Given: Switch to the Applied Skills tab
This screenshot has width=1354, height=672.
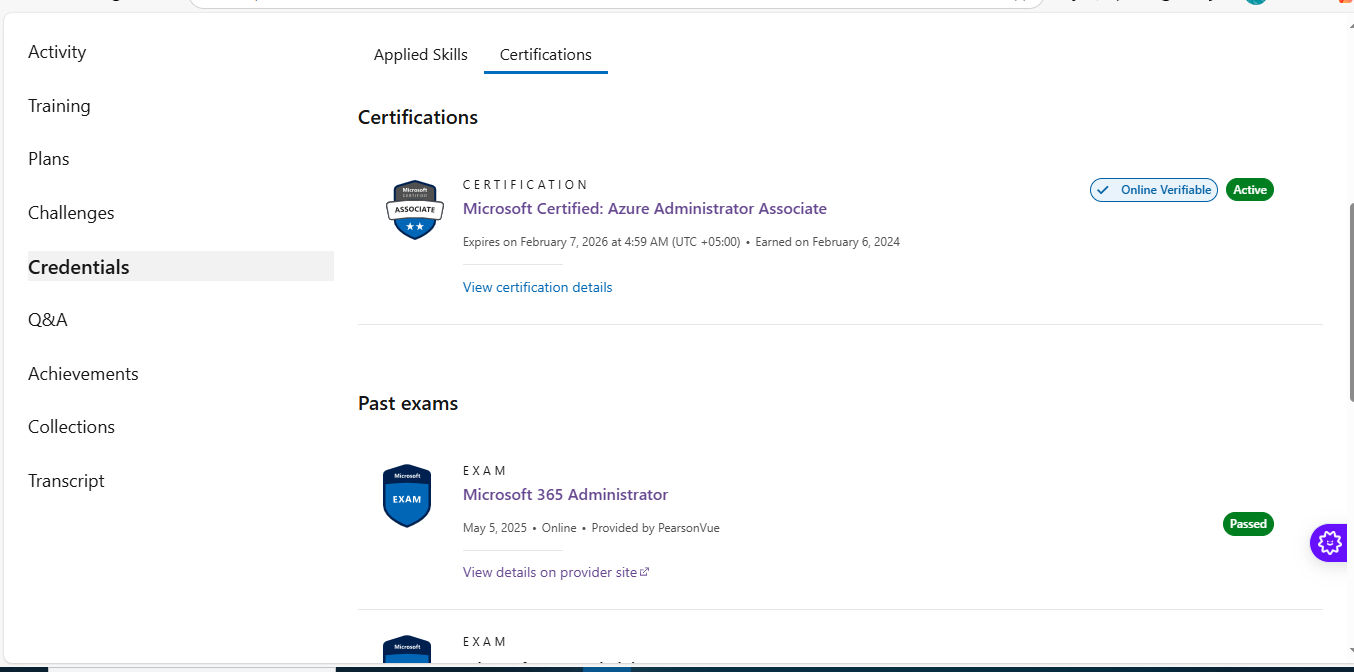Looking at the screenshot, I should [420, 55].
